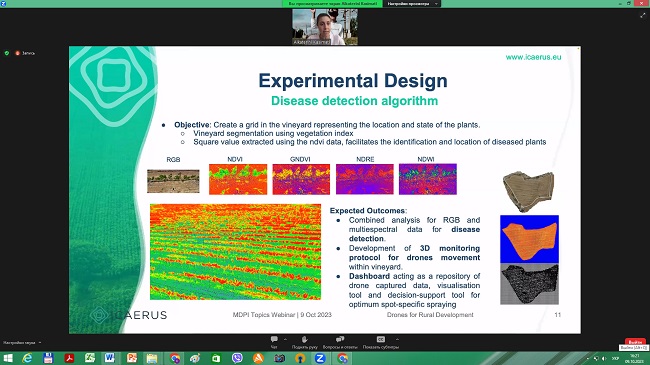Viewport: 650px width, 365px height.
Task: Expand the audio settings menu
Action: coord(22,343)
